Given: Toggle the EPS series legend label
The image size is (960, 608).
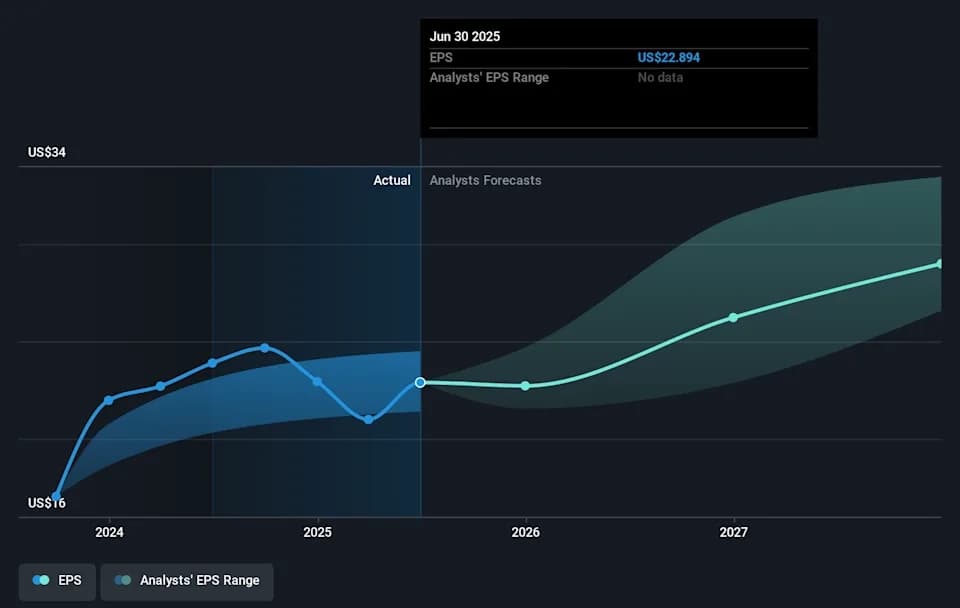Looking at the screenshot, I should pos(71,580).
